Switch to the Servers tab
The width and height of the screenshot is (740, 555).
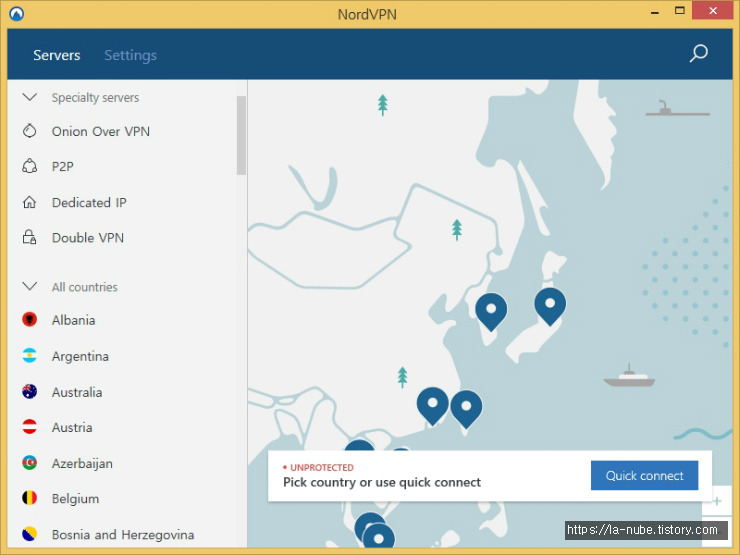(57, 55)
